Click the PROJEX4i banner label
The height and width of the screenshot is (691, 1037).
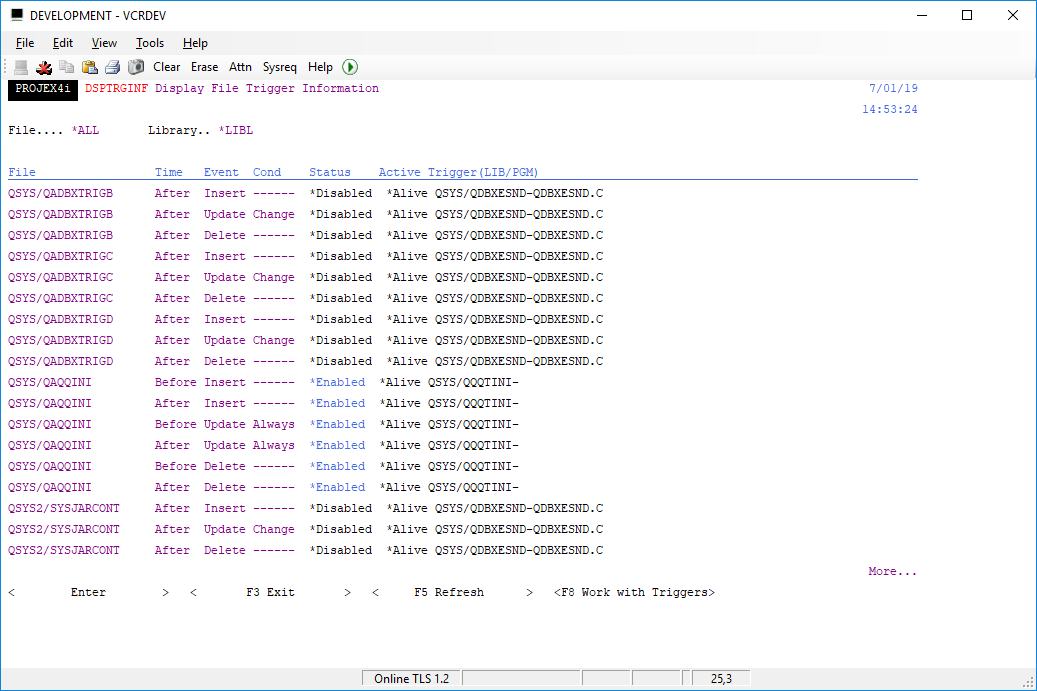43,89
